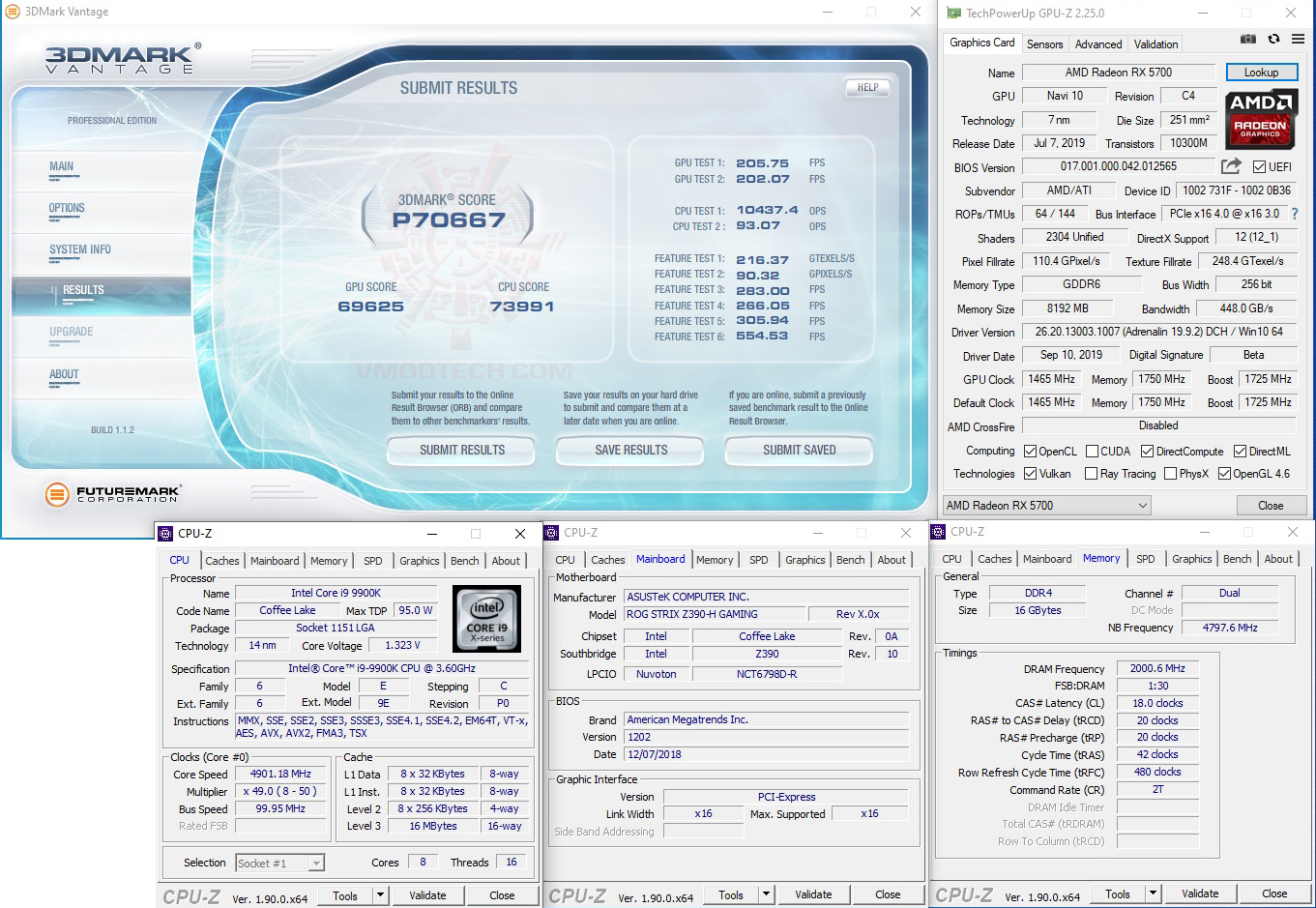Image resolution: width=1316 pixels, height=908 pixels.
Task: Expand the Tools arrow in CPU-Z processor window
Action: click(381, 895)
